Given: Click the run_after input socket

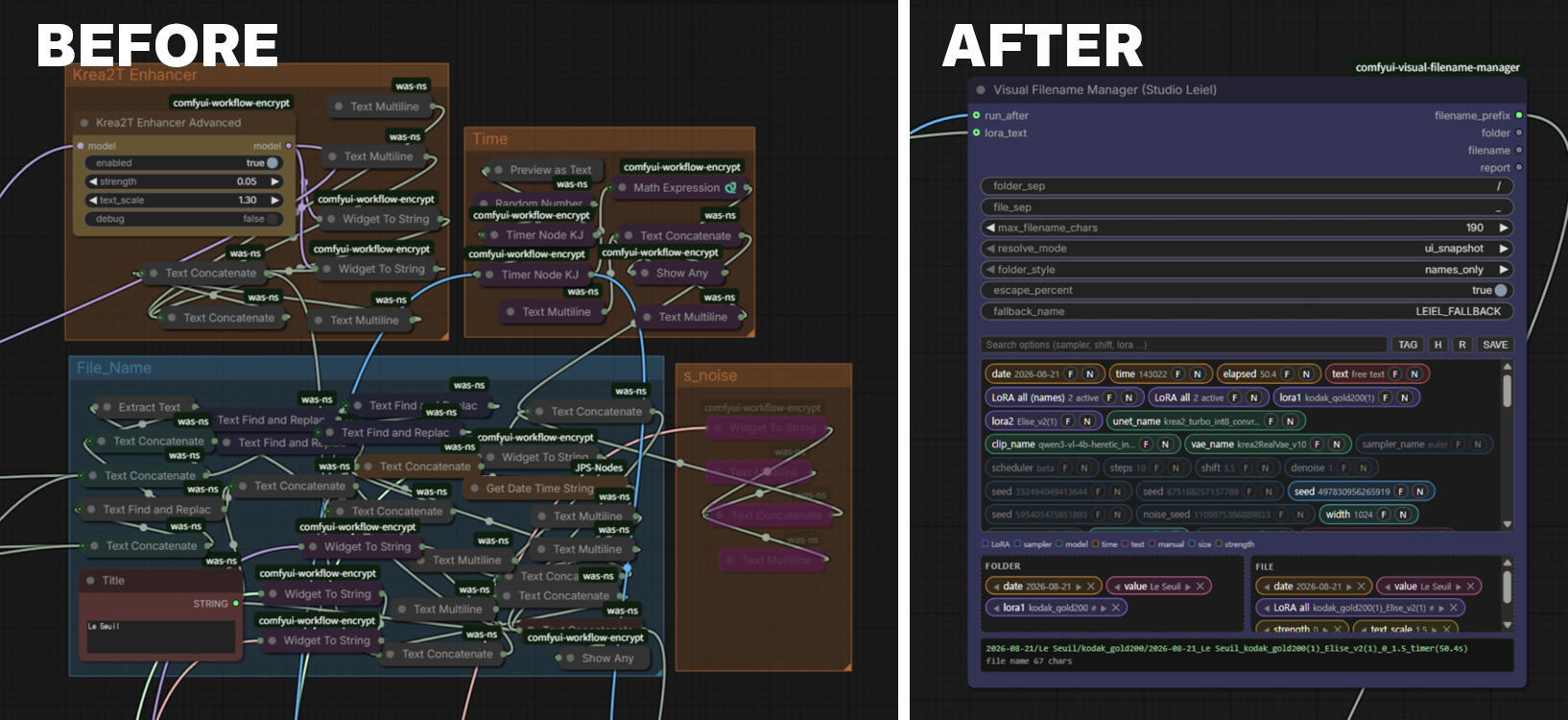Looking at the screenshot, I should tap(976, 116).
